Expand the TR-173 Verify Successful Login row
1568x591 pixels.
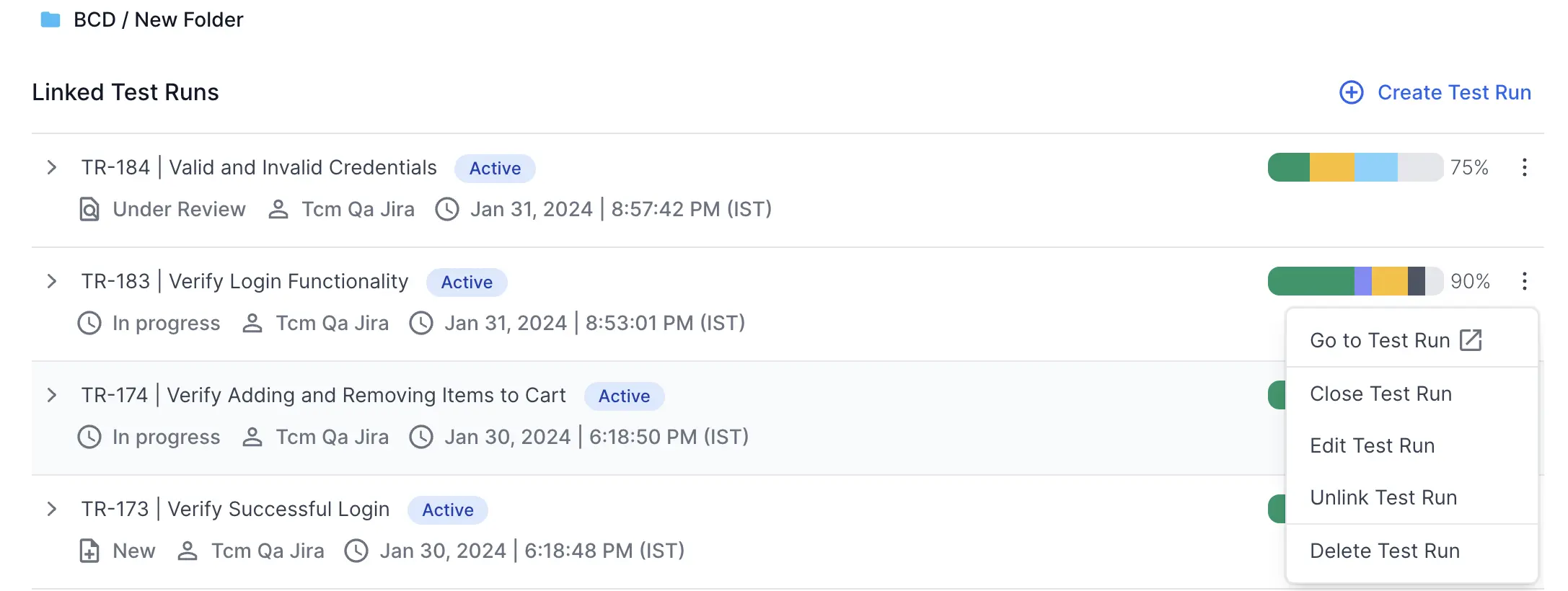[x=51, y=509]
